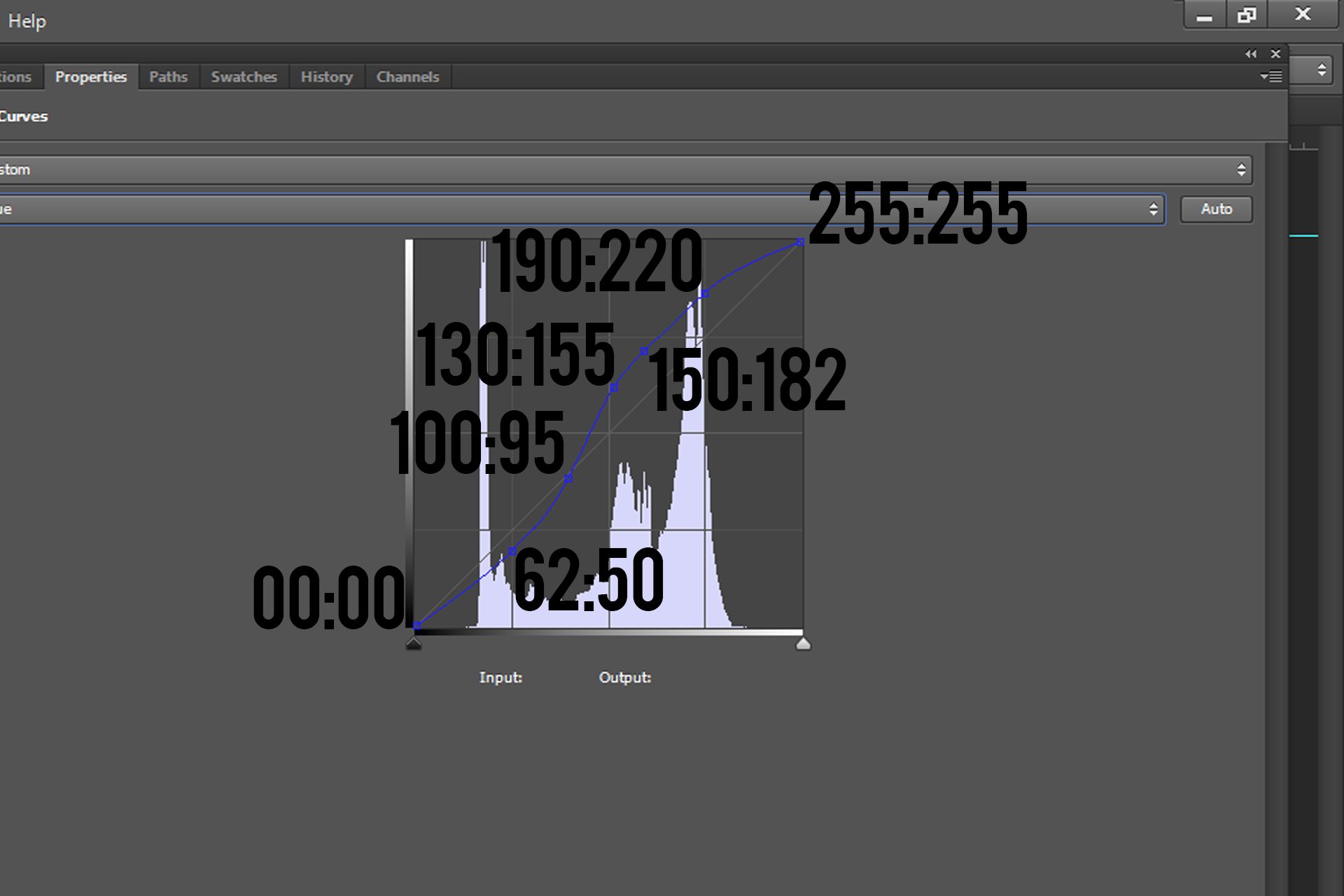Open the Blue channel dropdown
Viewport: 1344px width, 896px height.
(581, 209)
